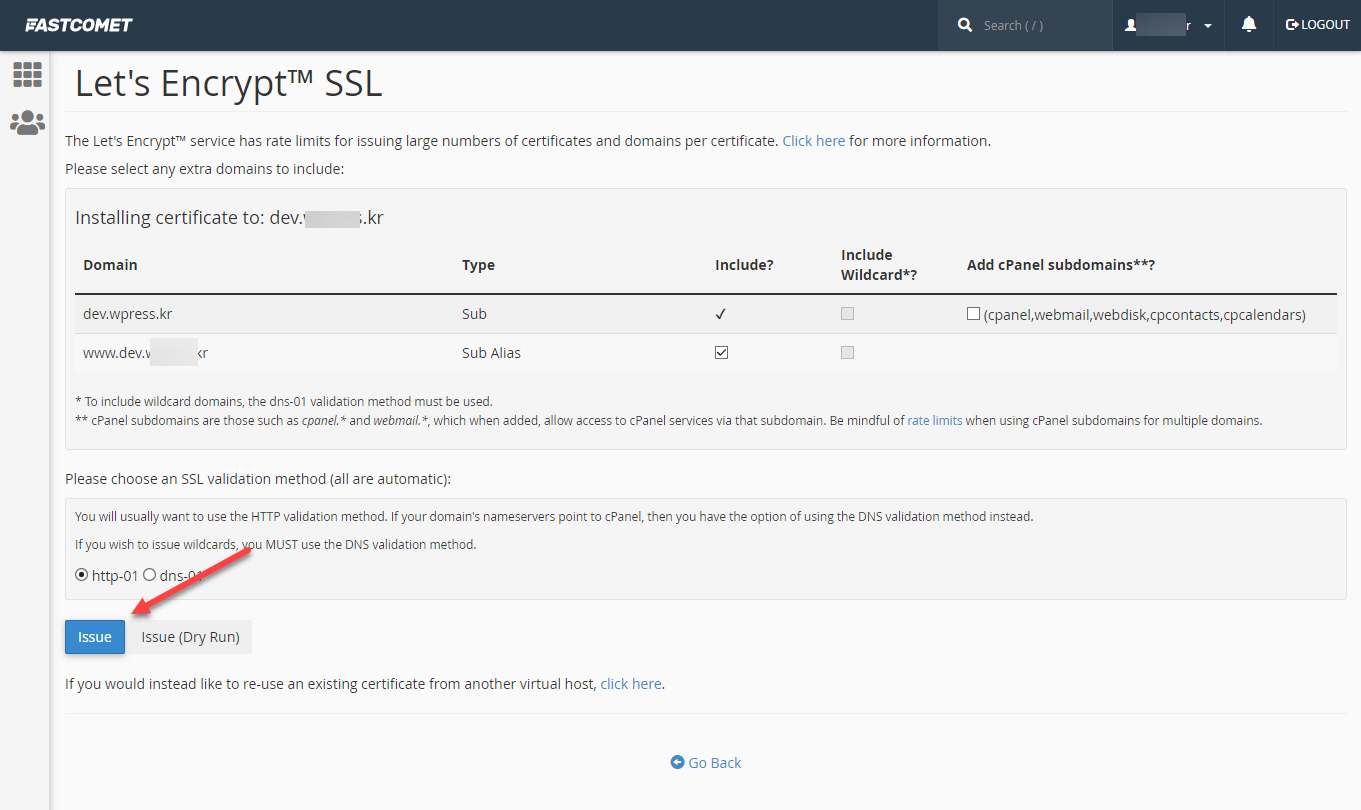The width and height of the screenshot is (1361, 810).
Task: Click the 'Sub' type cell
Action: pos(474,313)
